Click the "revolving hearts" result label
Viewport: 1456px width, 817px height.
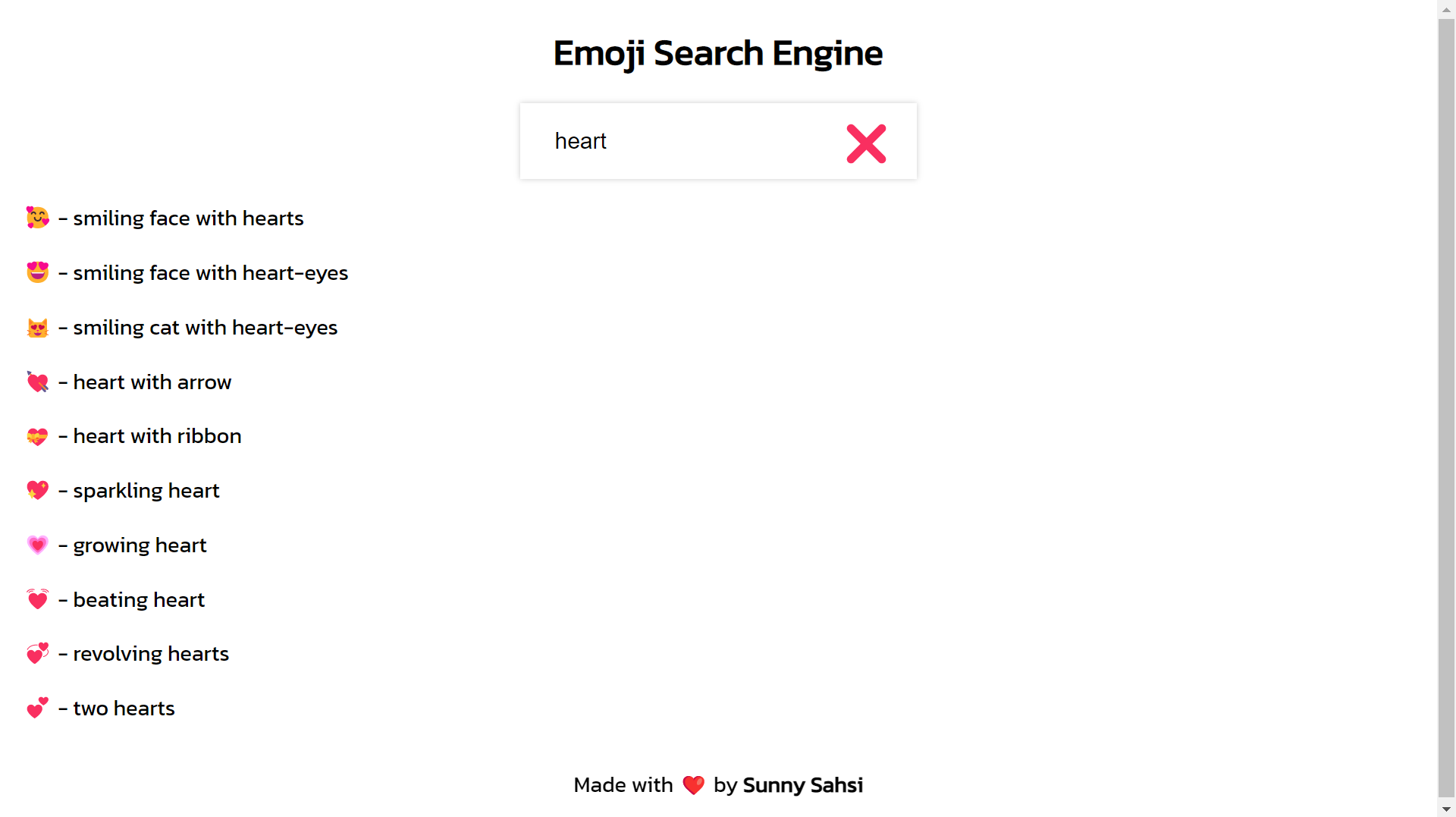[151, 654]
